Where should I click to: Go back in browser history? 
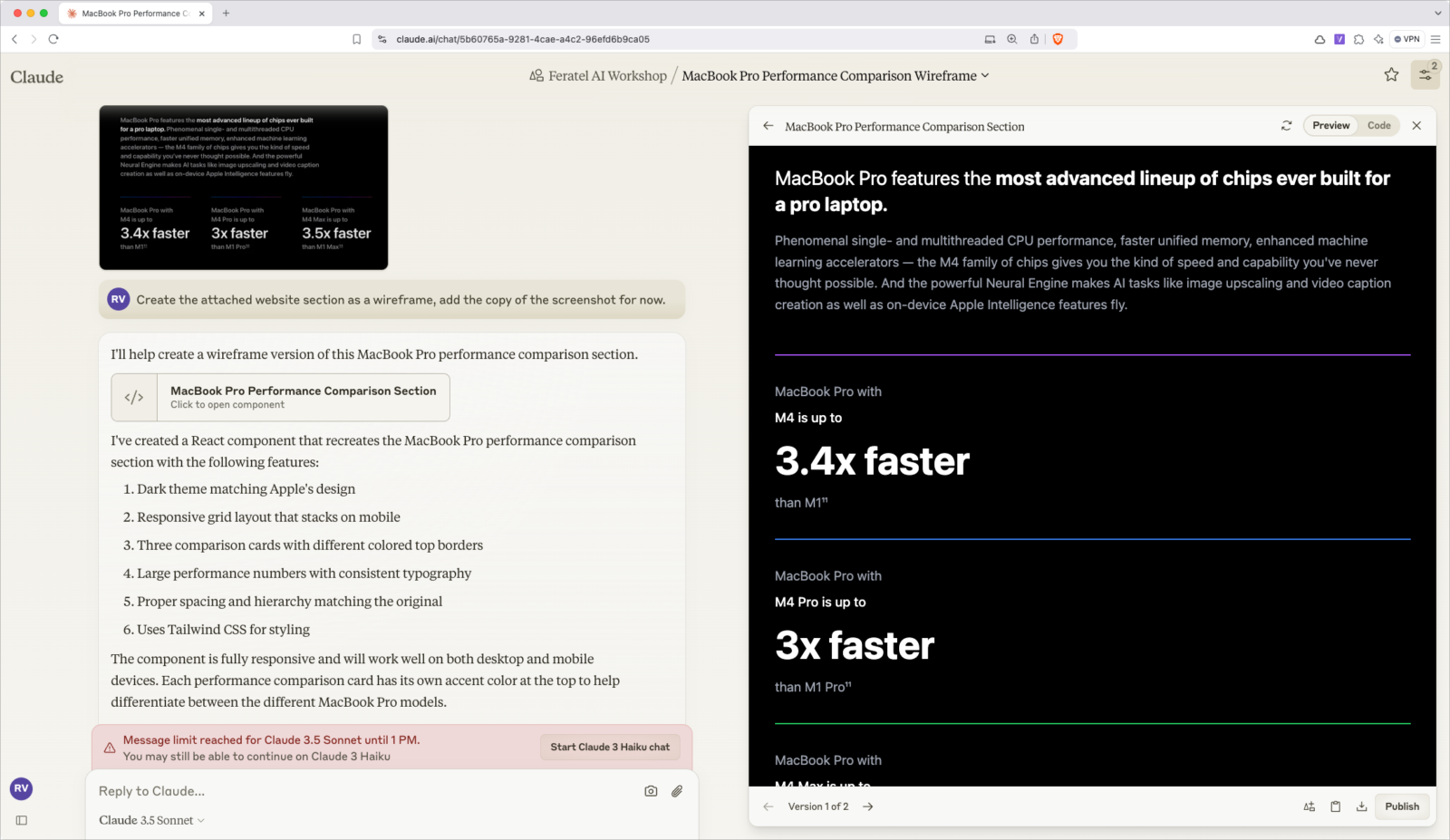click(x=14, y=39)
